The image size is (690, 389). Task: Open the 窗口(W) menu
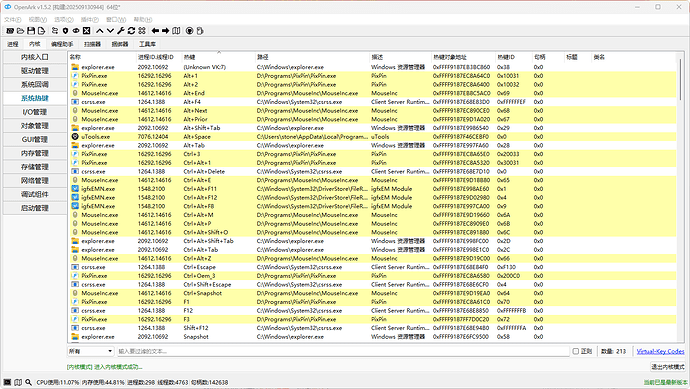[x=116, y=20]
